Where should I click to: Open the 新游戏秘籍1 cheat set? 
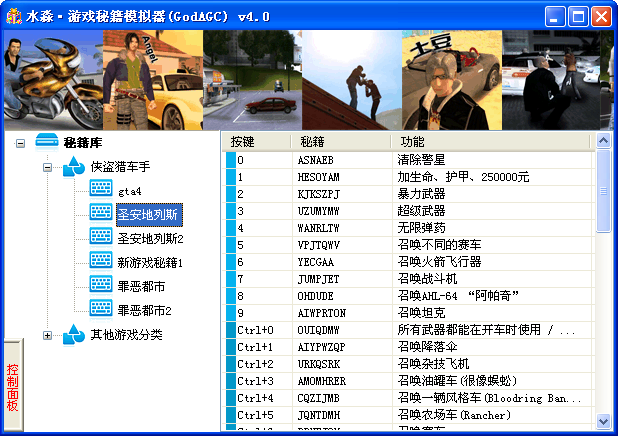pos(150,263)
